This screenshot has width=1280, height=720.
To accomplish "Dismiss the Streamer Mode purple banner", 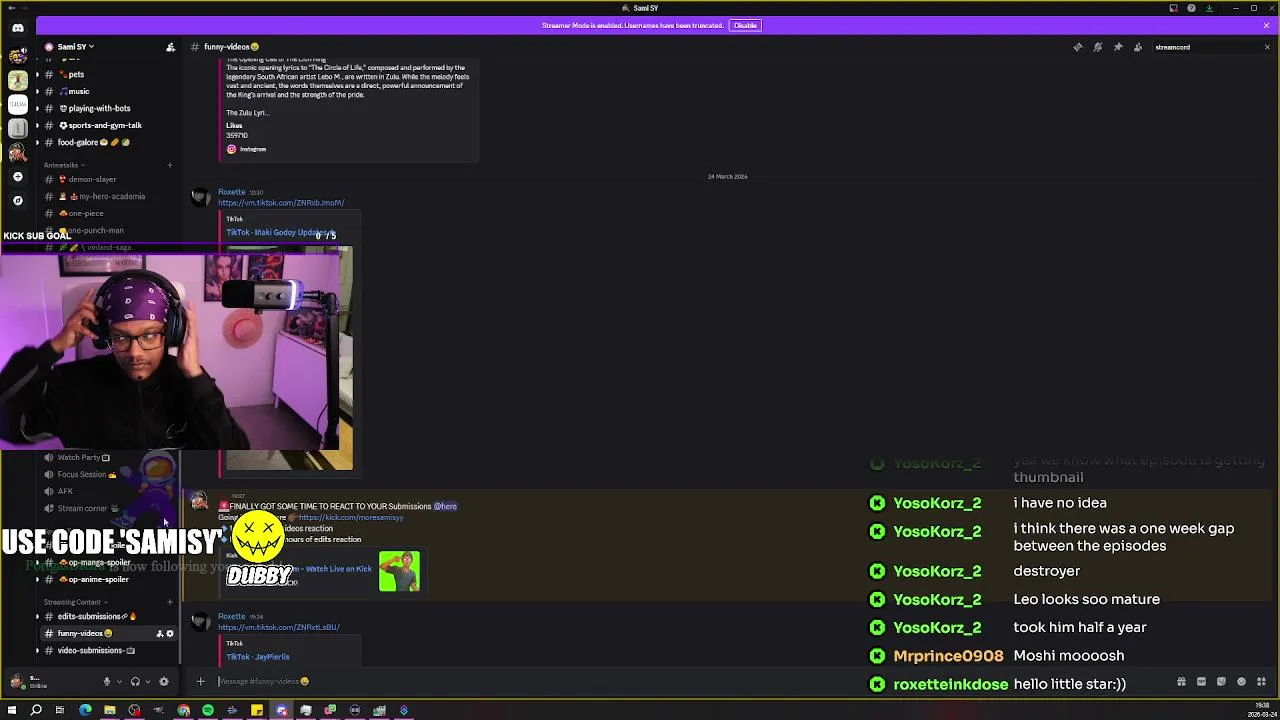I will click(x=1266, y=25).
